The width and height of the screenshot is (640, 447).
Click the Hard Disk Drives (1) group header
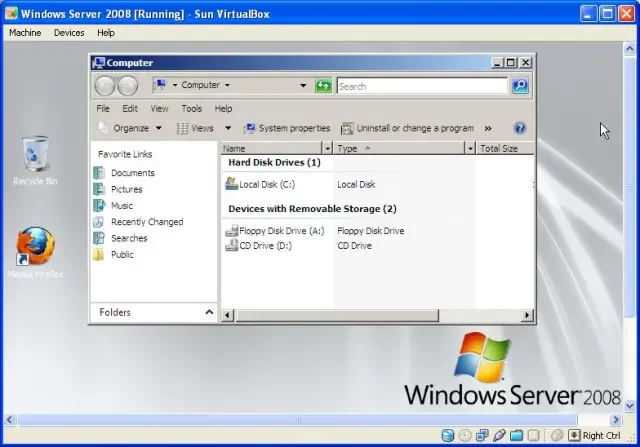tap(274, 162)
